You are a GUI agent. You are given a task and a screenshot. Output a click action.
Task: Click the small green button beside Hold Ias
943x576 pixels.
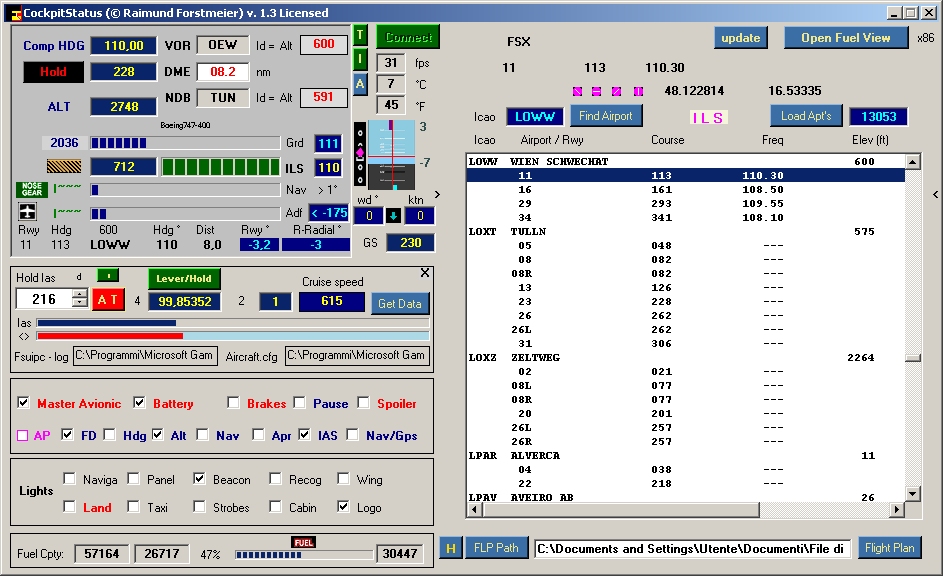(108, 275)
